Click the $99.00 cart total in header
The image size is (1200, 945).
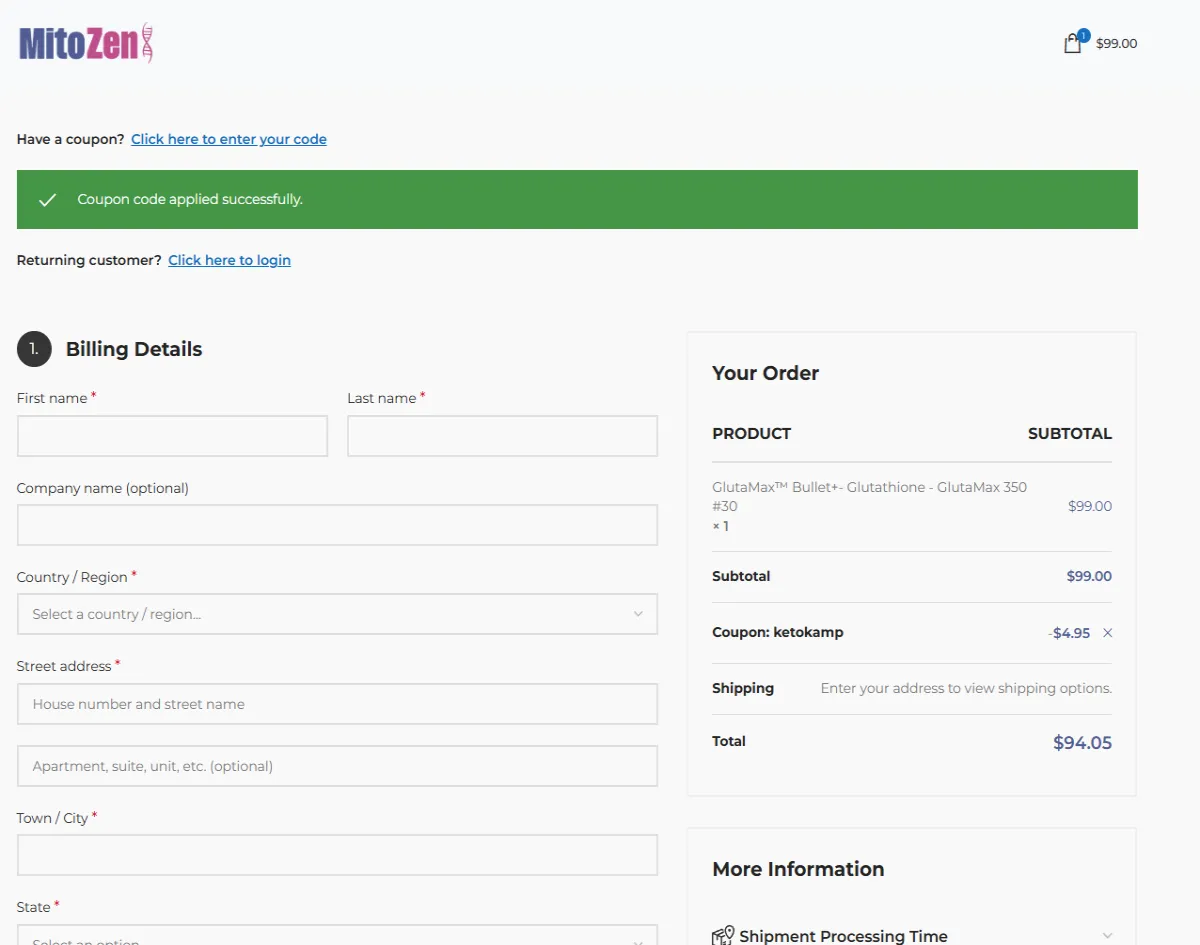tap(1117, 44)
